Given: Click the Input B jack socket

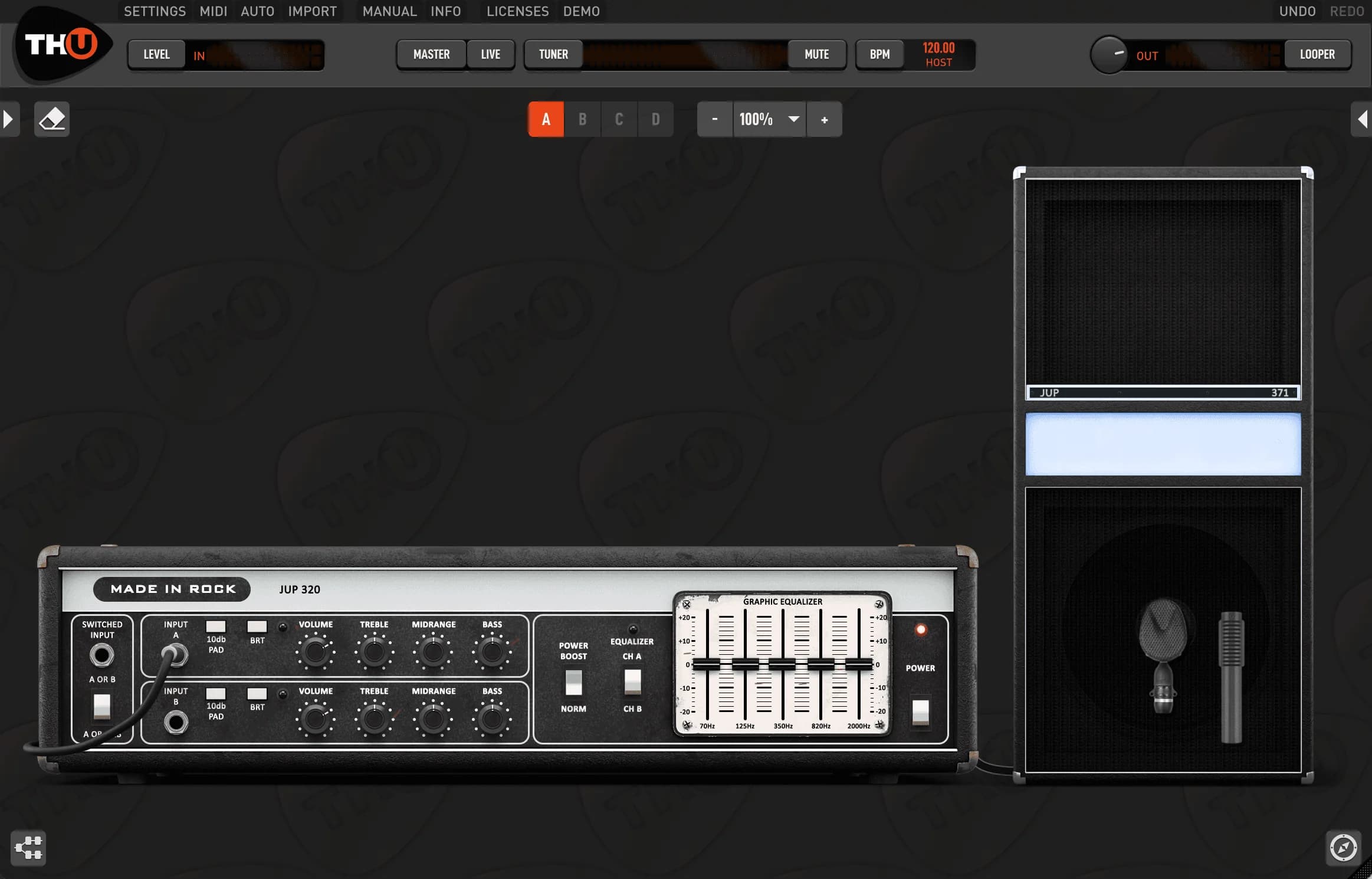Looking at the screenshot, I should point(176,722).
